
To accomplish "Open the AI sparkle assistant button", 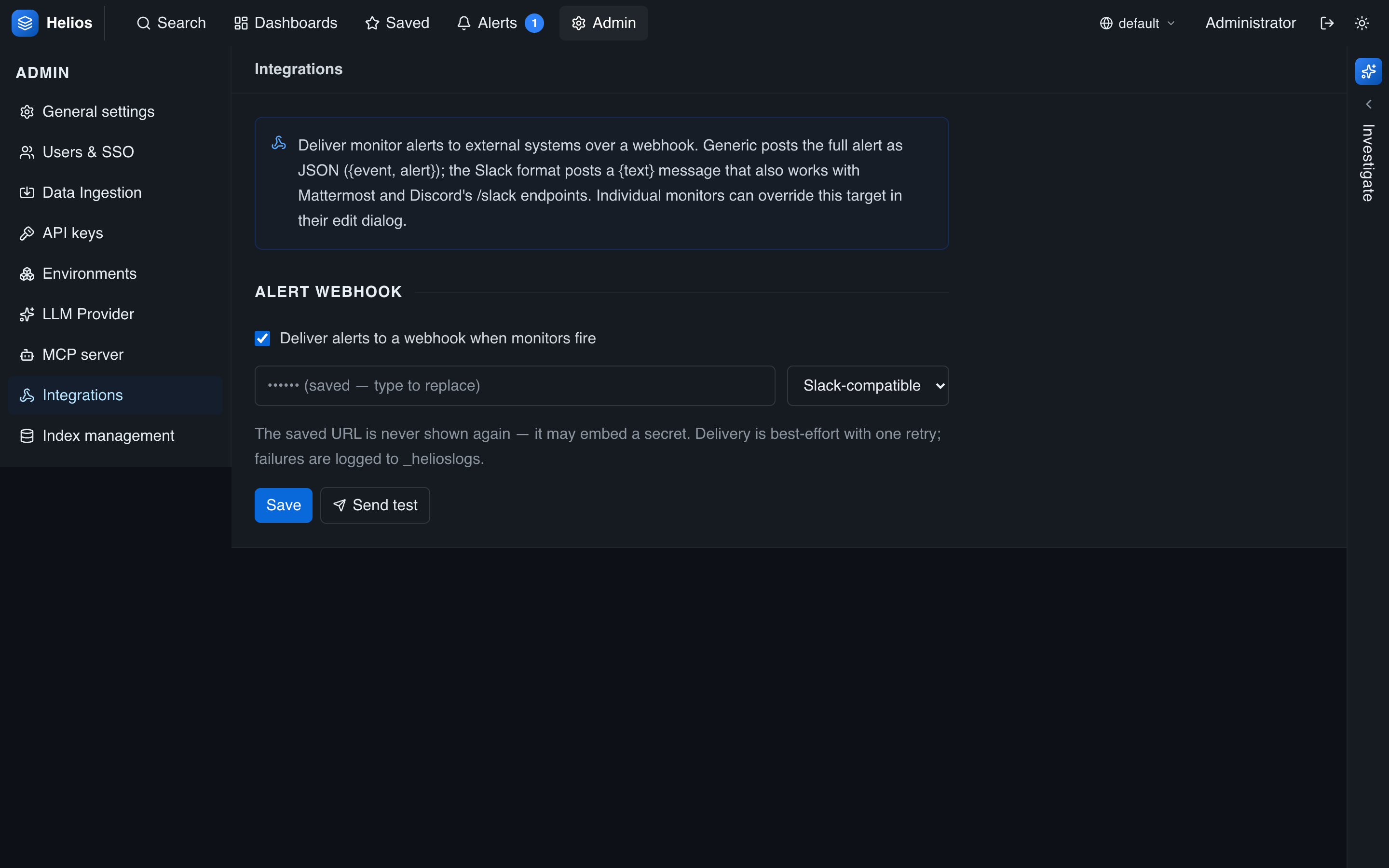I will point(1368,71).
